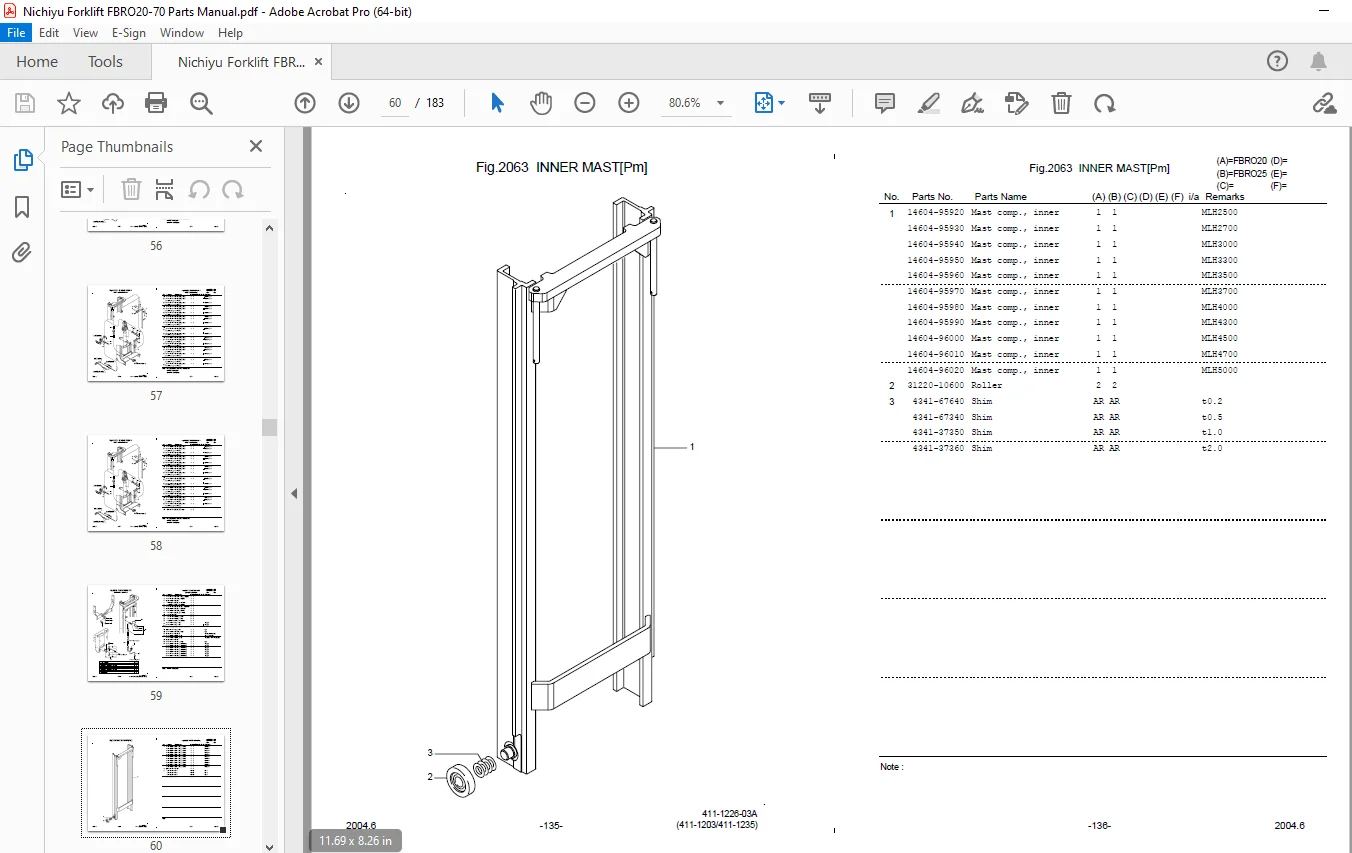Viewport: 1352px width, 853px height.
Task: Click the MLH2500 remark cell
Action: click(1219, 213)
